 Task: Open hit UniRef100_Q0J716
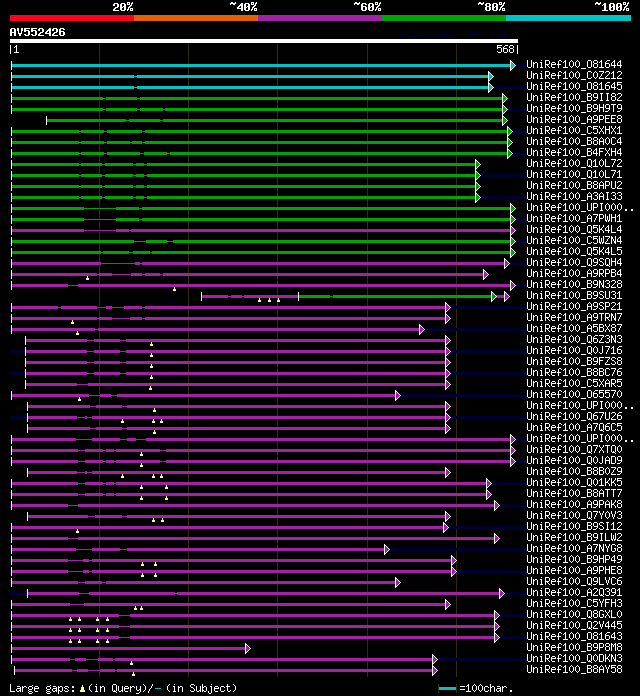click(x=574, y=350)
